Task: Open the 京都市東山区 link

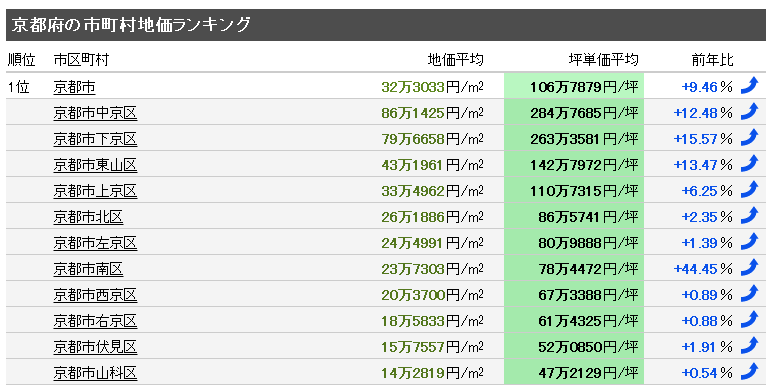Action: click(95, 165)
